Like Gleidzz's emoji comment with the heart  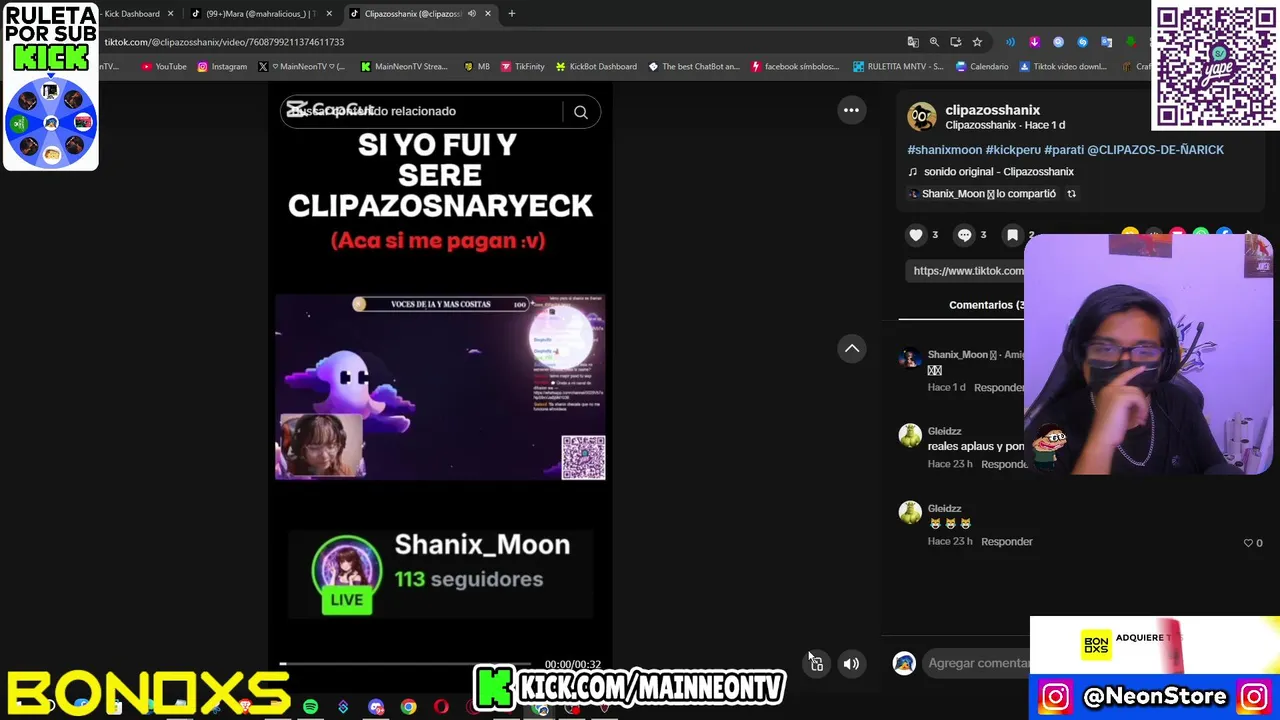[x=1248, y=543]
